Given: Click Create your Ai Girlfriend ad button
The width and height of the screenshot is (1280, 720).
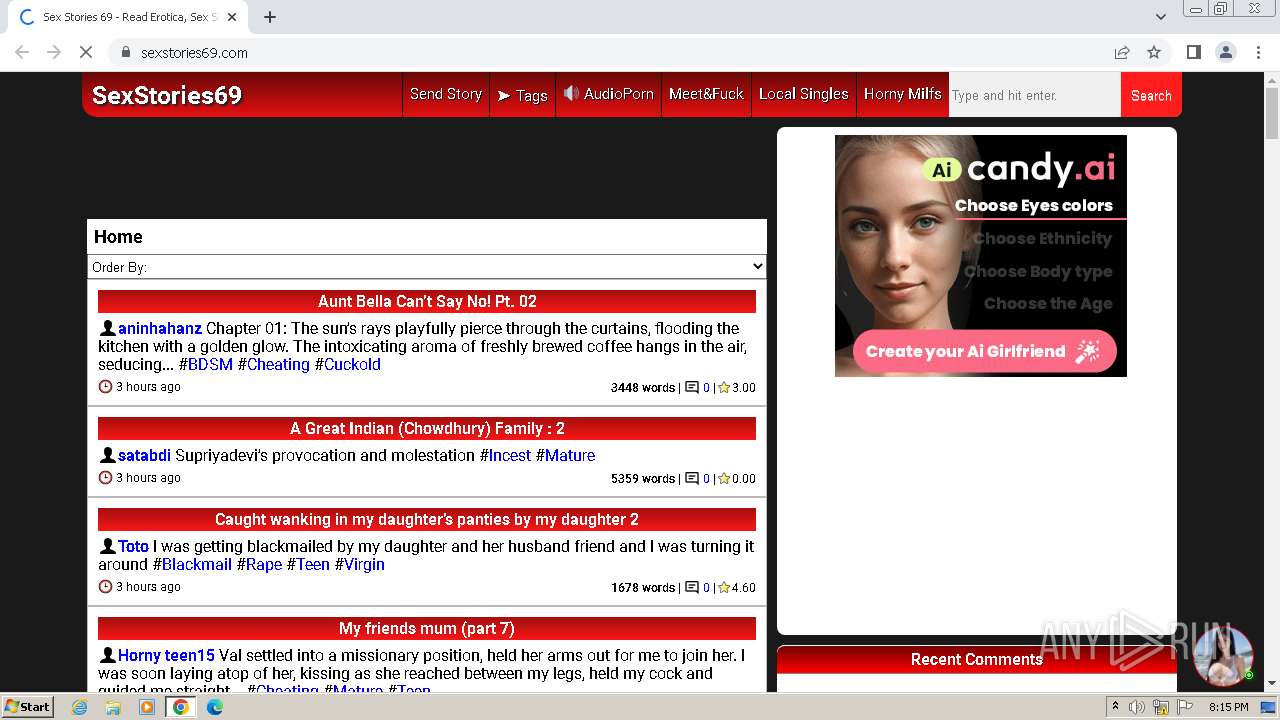Looking at the screenshot, I should click(984, 352).
